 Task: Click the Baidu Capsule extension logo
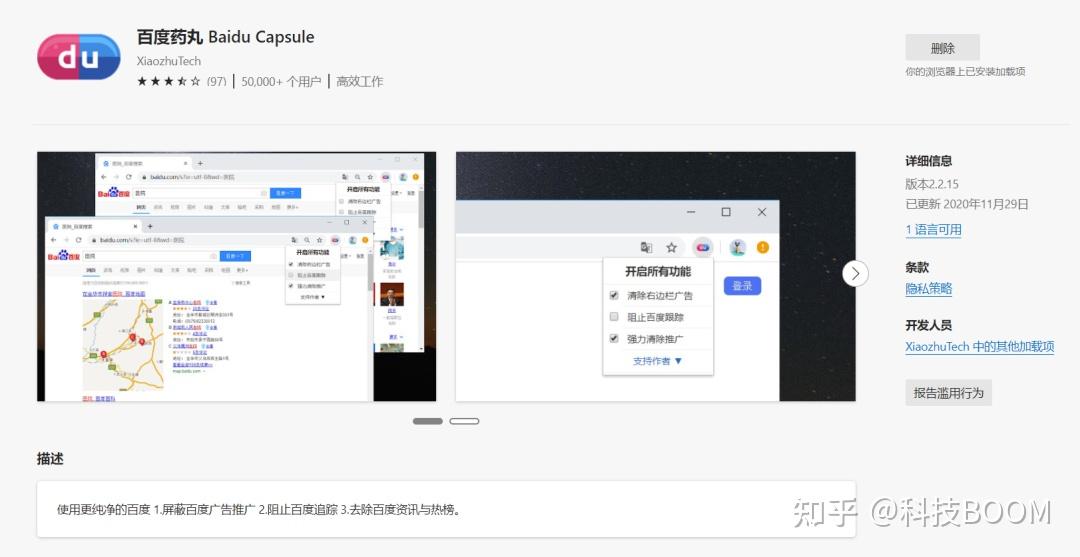(79, 56)
